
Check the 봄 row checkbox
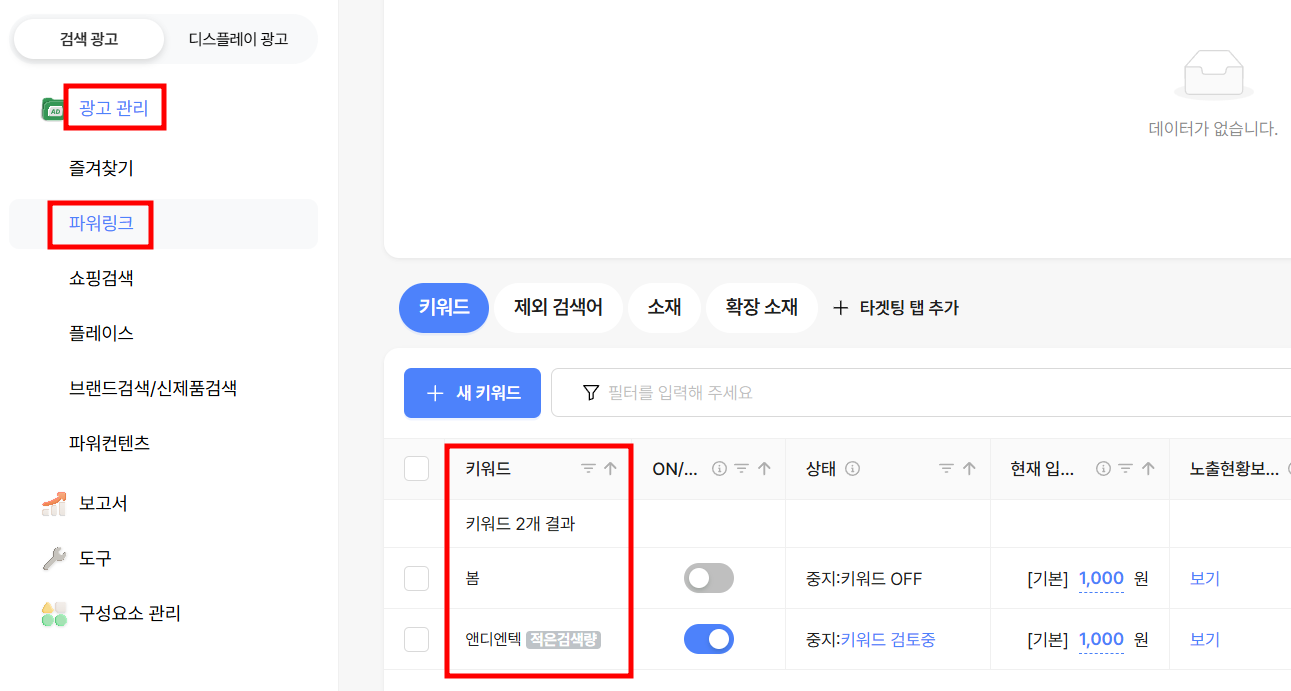coord(416,578)
